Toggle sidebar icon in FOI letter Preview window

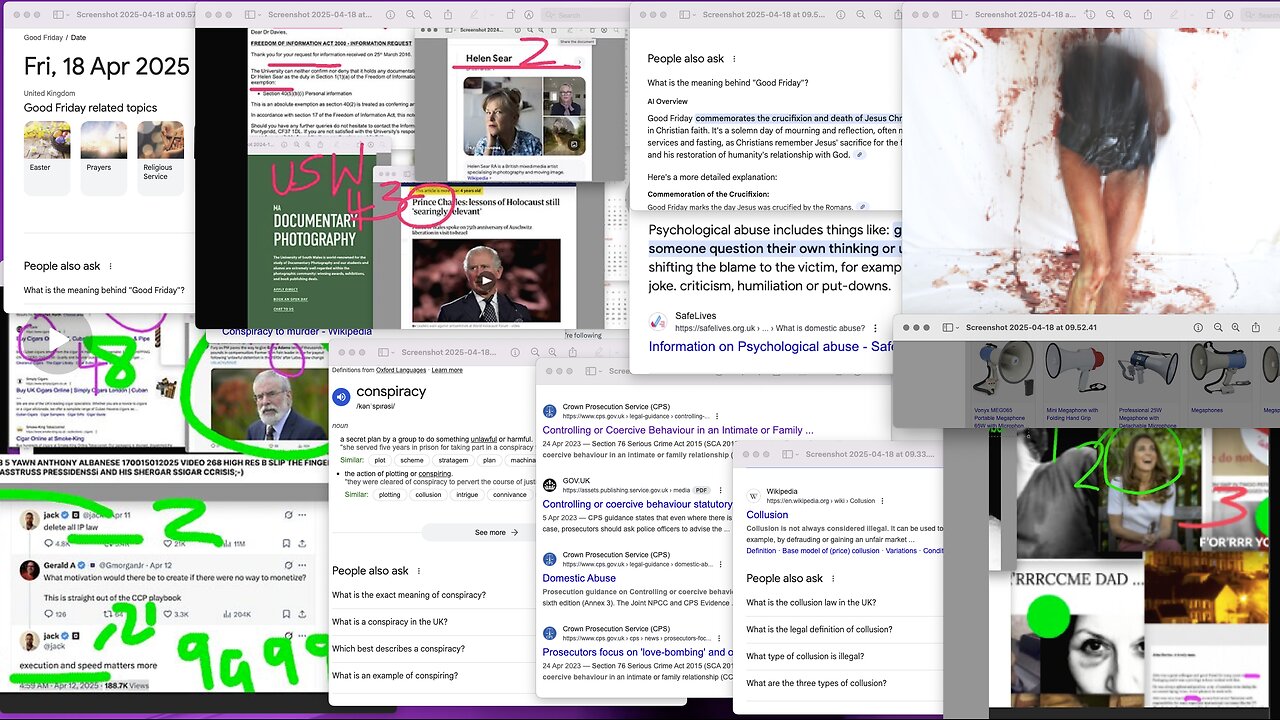pos(250,15)
